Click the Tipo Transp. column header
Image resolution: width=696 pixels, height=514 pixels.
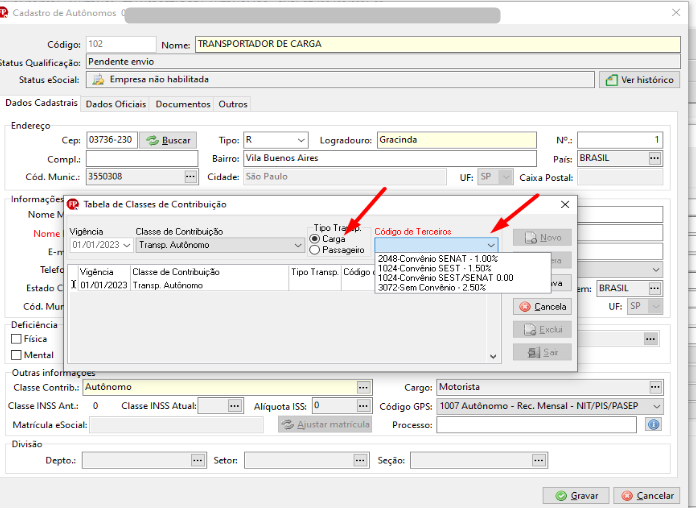(x=315, y=272)
